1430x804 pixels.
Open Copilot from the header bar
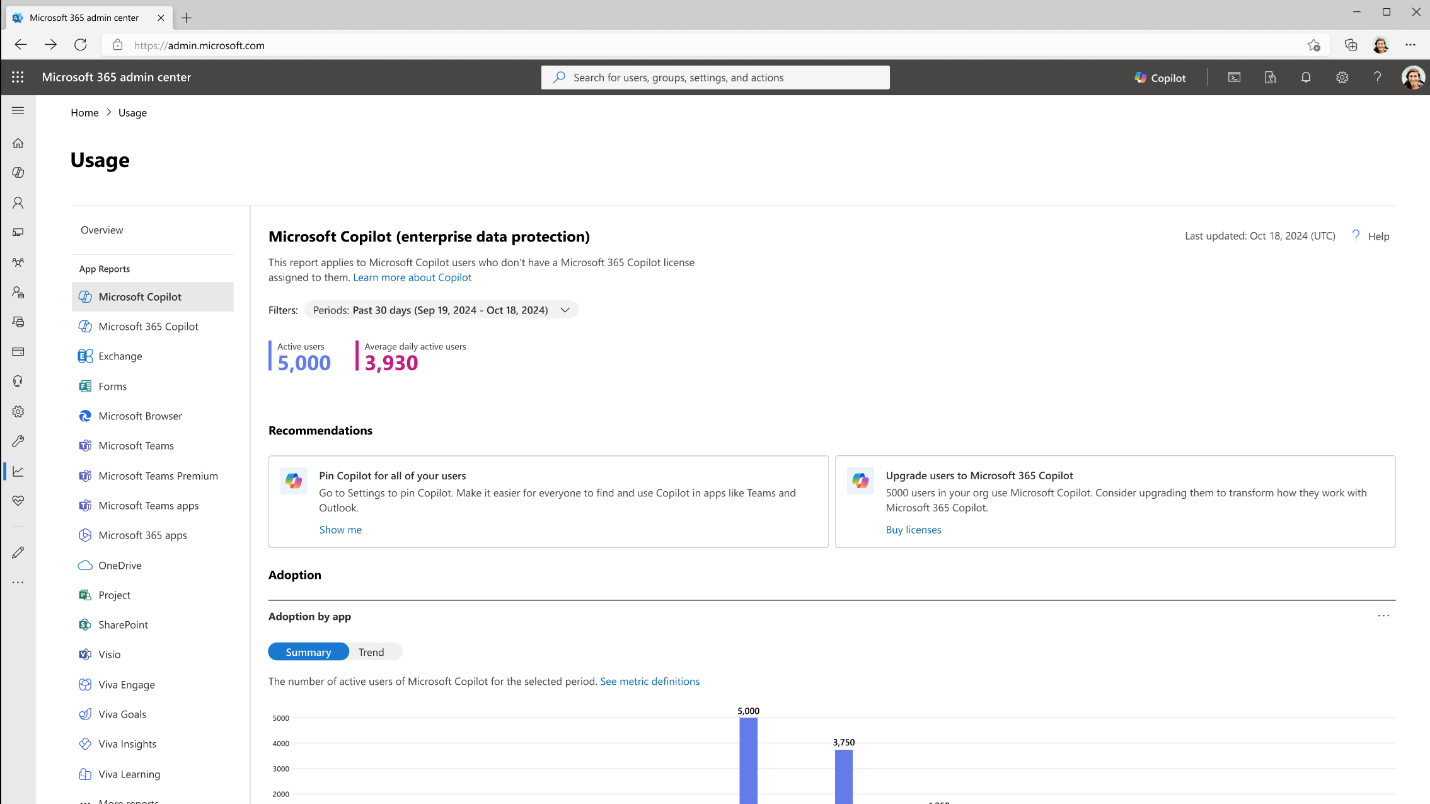point(1160,78)
